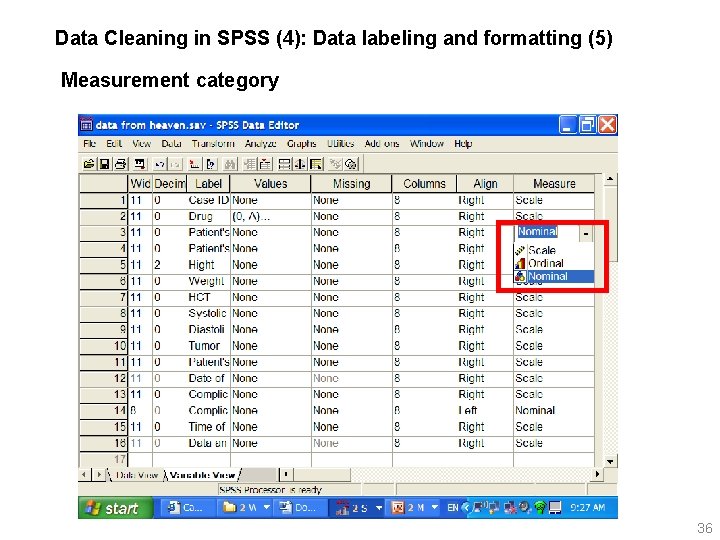This screenshot has height=540, width=720.
Task: Click the Go to Chart toolbar icon
Action: tap(194, 164)
